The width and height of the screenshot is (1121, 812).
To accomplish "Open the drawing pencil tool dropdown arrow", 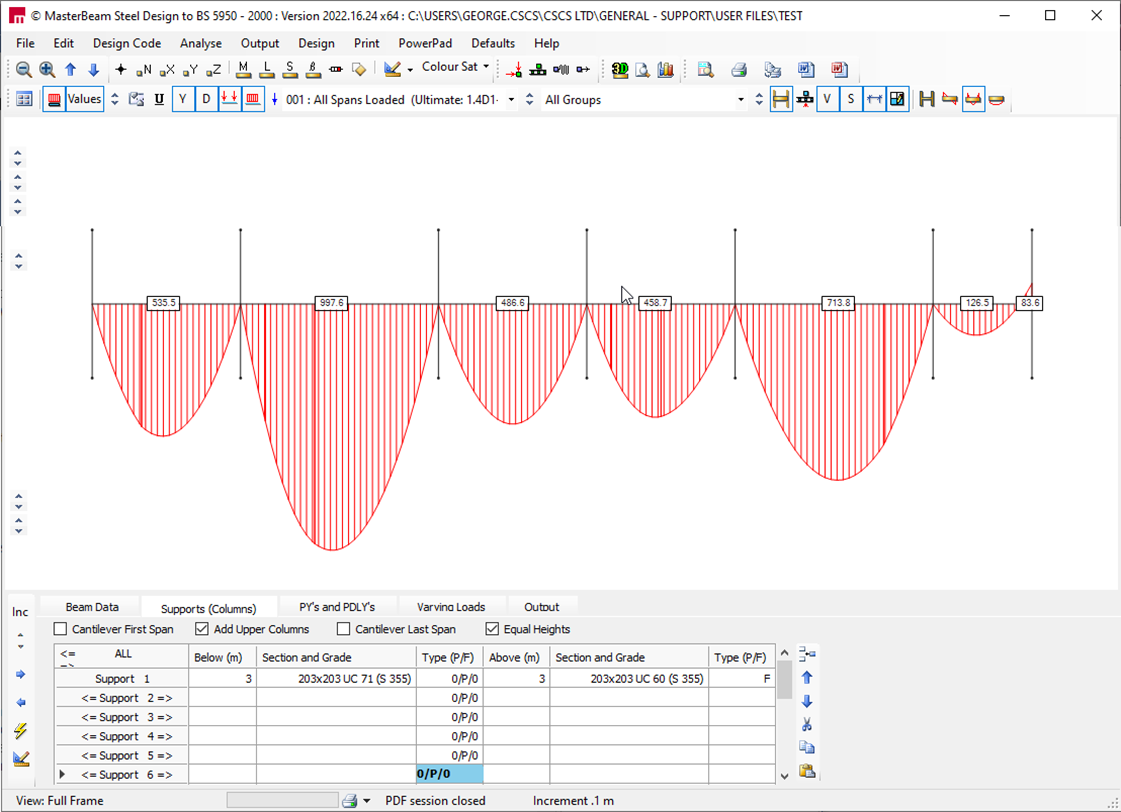I will click(x=410, y=69).
